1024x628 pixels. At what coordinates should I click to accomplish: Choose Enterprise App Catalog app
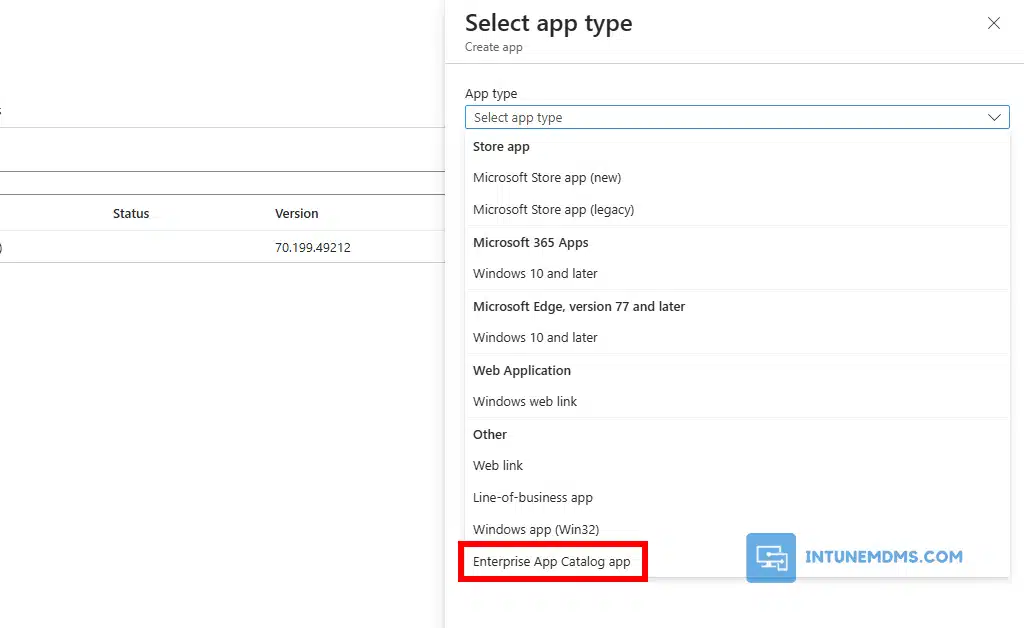click(x=552, y=561)
